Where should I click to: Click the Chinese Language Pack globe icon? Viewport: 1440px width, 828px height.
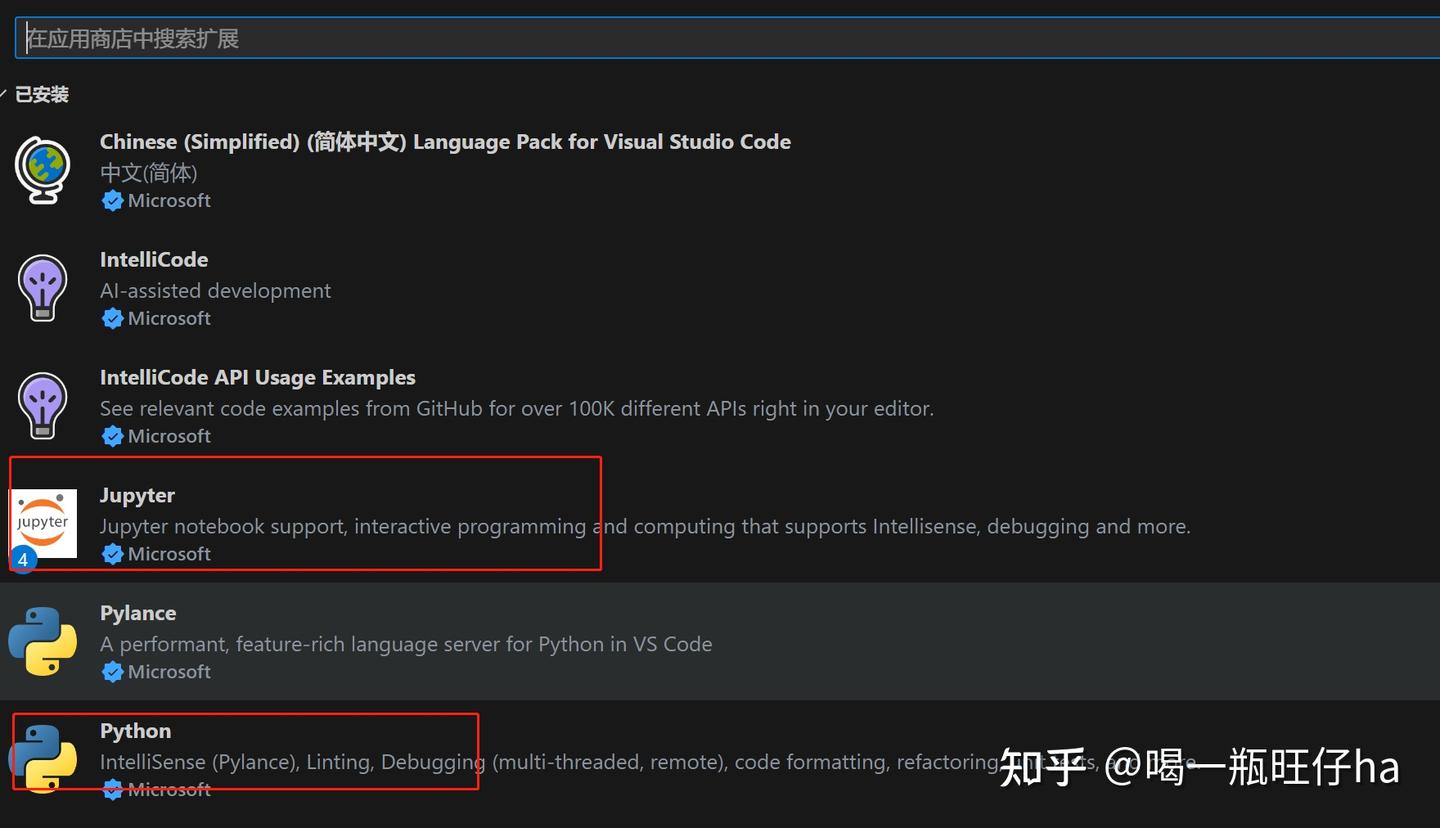43,170
